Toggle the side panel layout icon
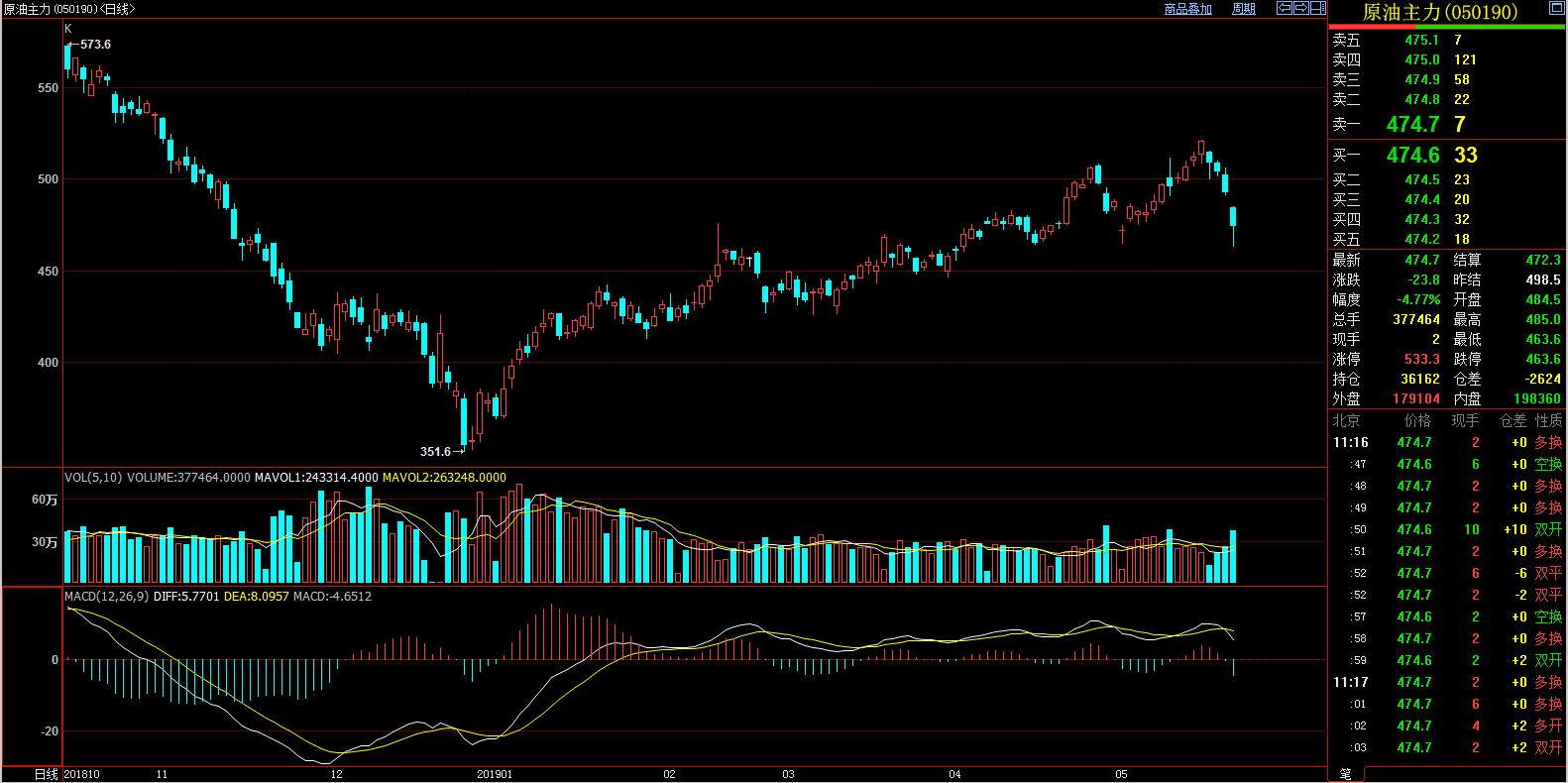The width and height of the screenshot is (1568, 783). [x=1317, y=8]
